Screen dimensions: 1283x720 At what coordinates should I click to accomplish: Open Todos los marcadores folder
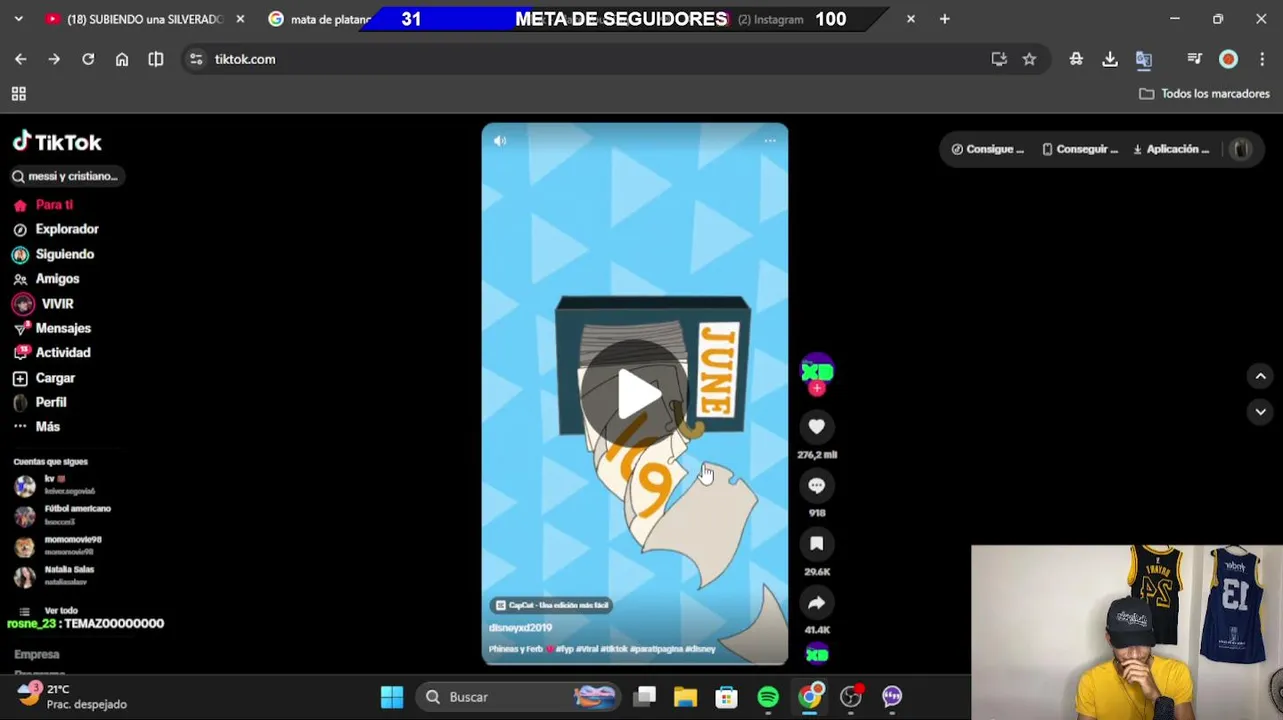coord(1205,94)
